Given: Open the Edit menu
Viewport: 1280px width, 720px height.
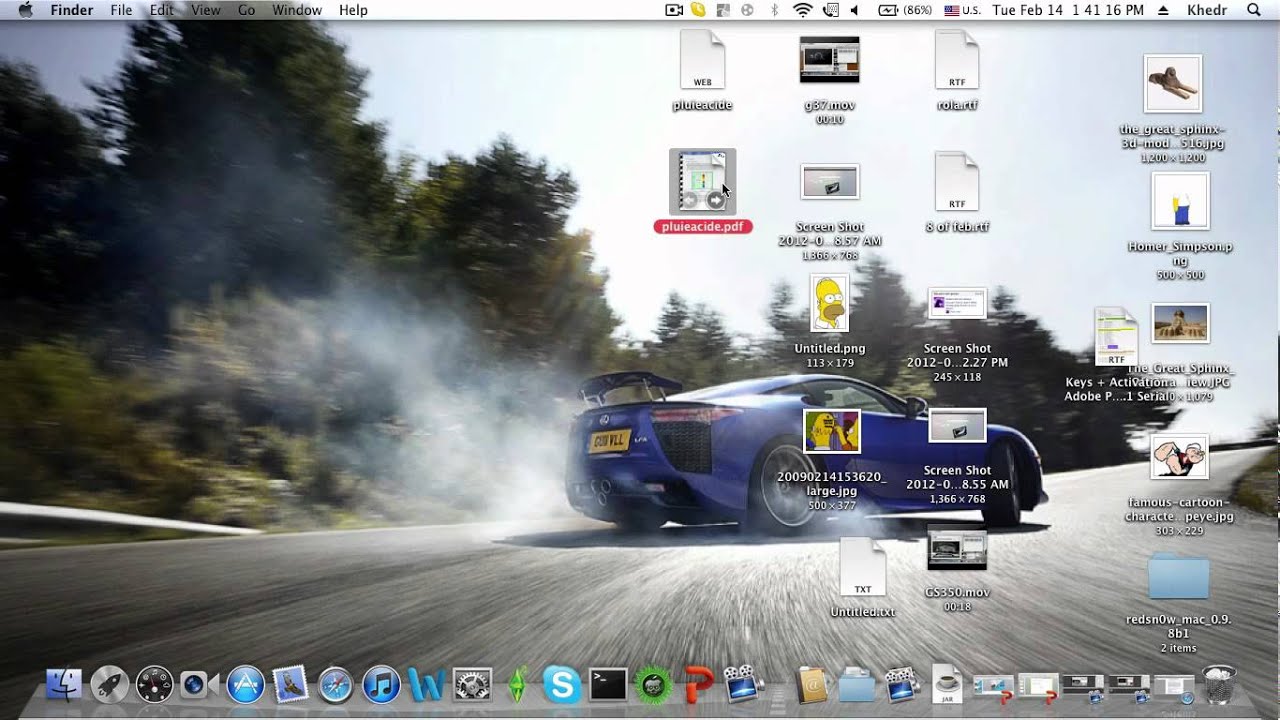Looking at the screenshot, I should tap(161, 10).
